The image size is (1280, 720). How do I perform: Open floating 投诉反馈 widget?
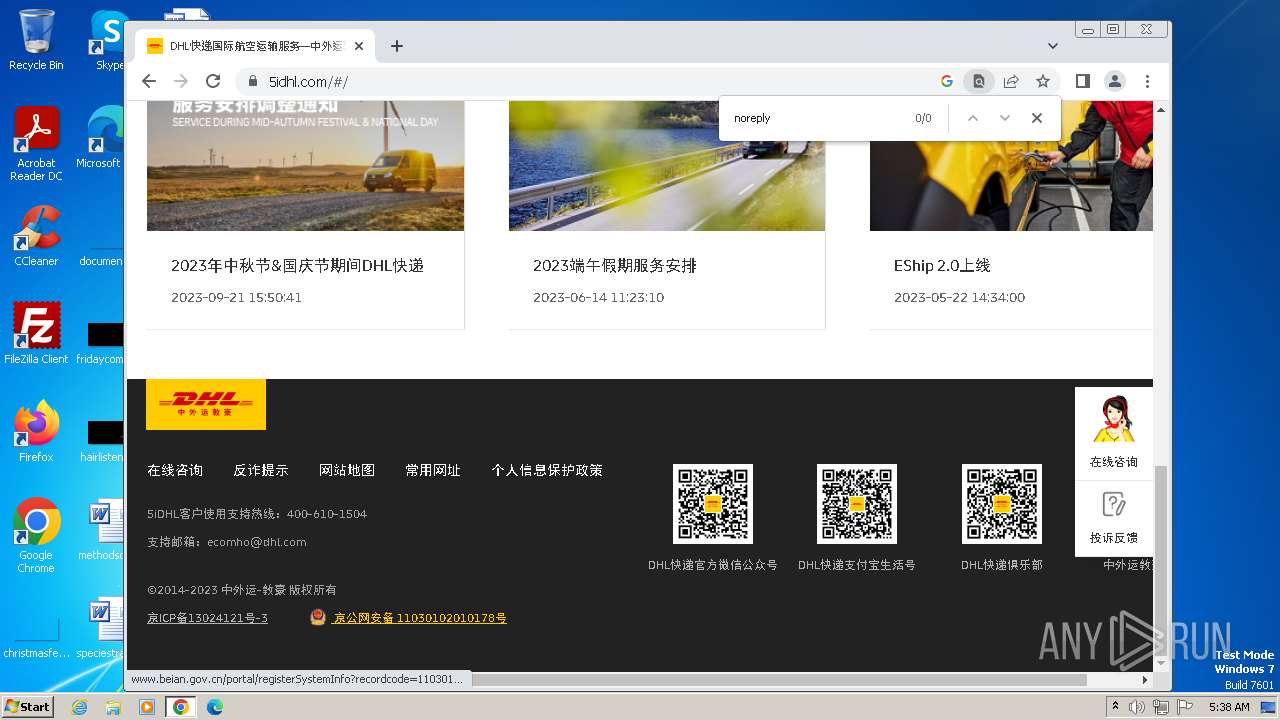pyautogui.click(x=1114, y=518)
